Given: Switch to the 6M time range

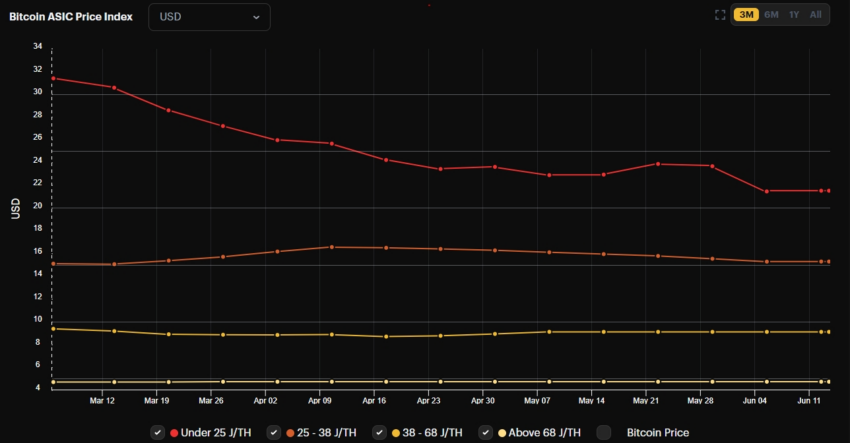Looking at the screenshot, I should pos(771,15).
